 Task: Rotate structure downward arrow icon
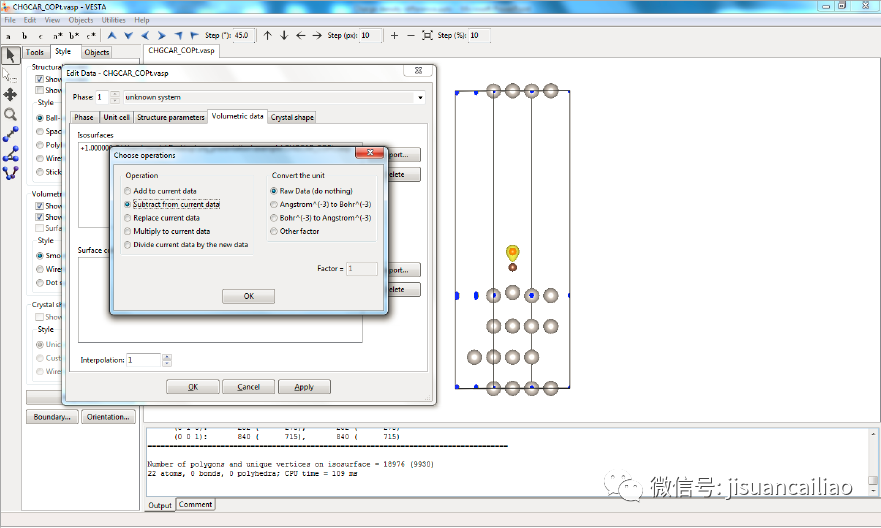click(129, 35)
